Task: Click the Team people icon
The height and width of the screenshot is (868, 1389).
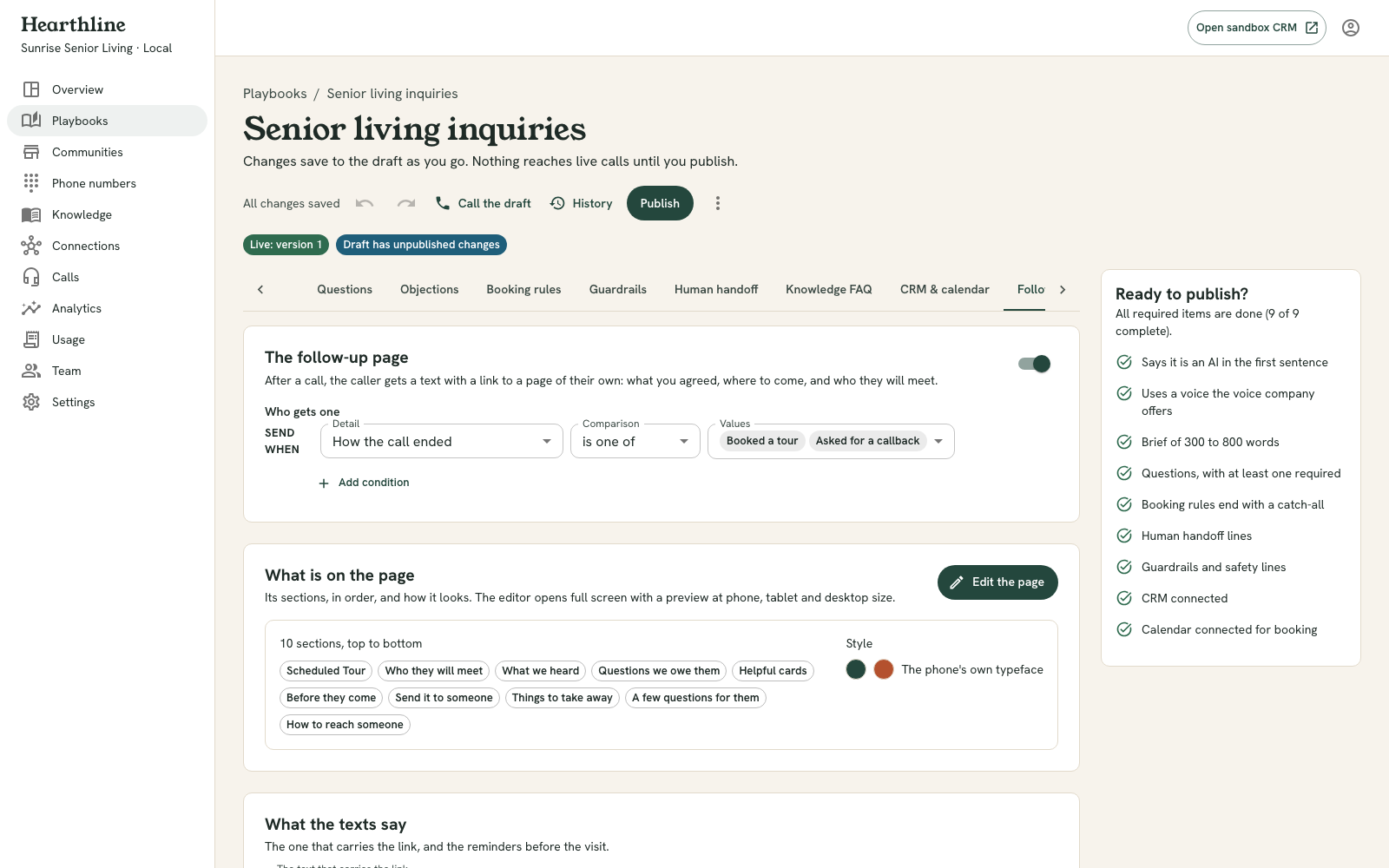Action: 31,371
